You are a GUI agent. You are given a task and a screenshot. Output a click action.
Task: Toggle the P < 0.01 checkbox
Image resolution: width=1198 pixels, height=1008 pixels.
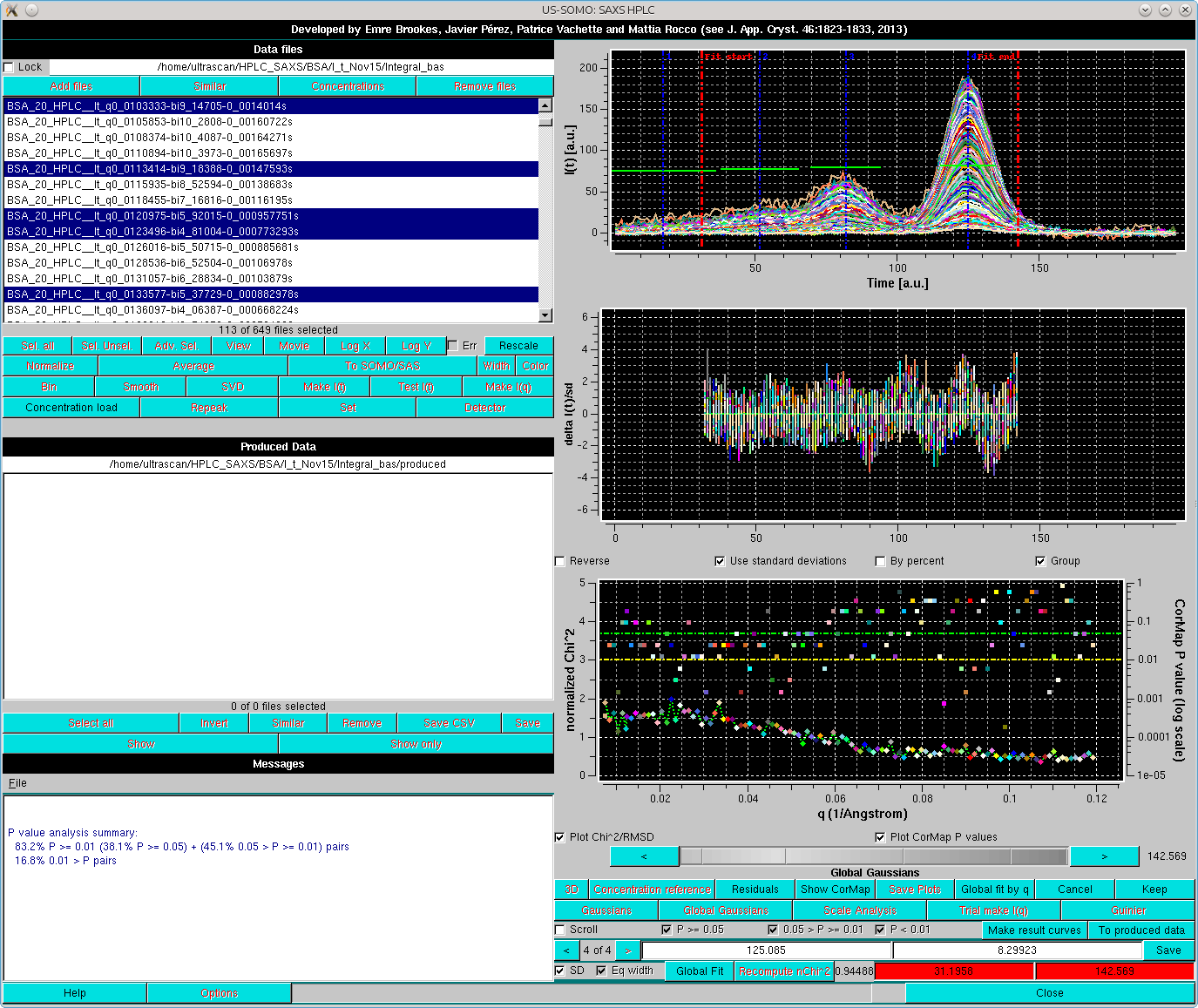tap(880, 930)
